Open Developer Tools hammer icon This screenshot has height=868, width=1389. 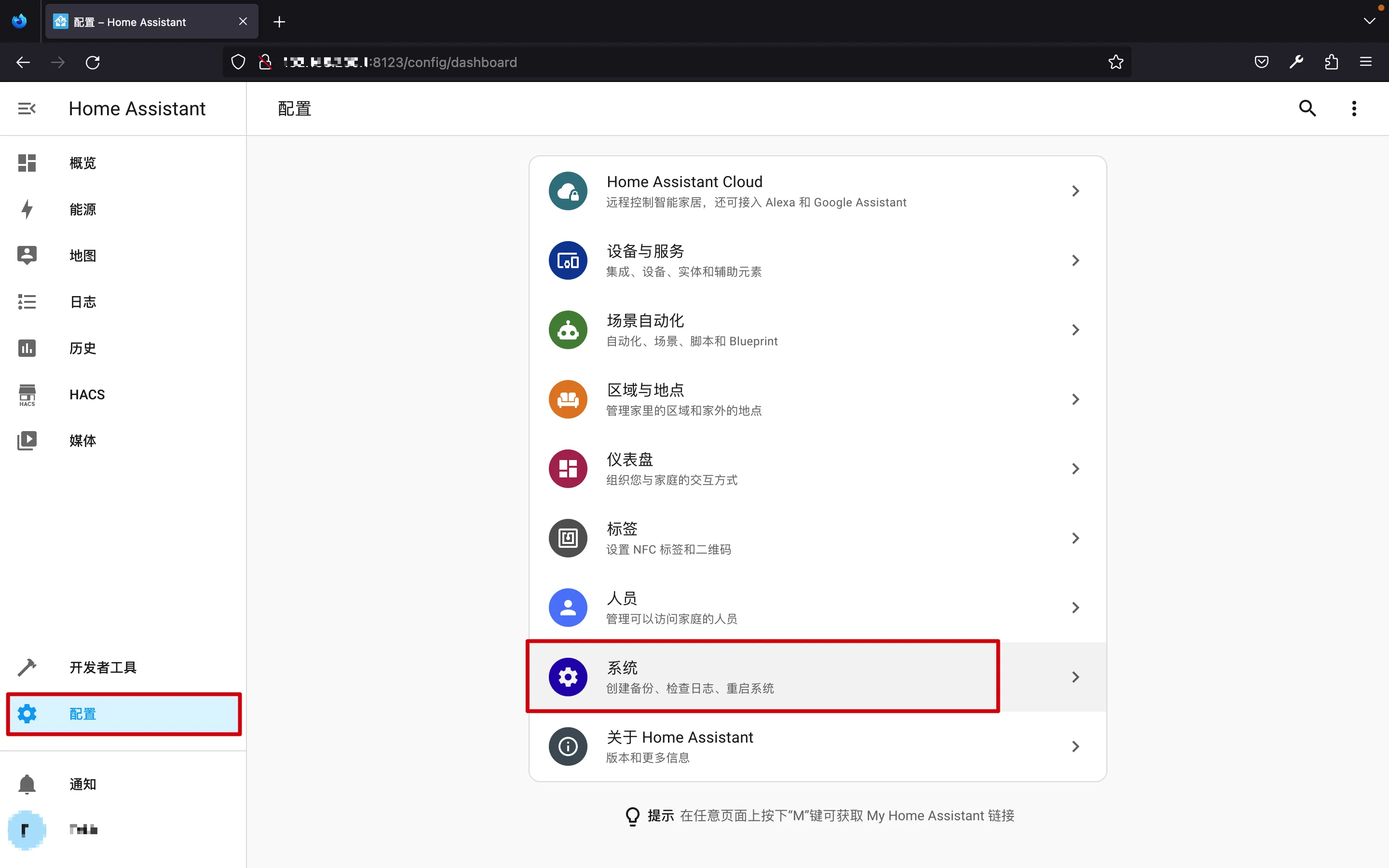point(27,668)
